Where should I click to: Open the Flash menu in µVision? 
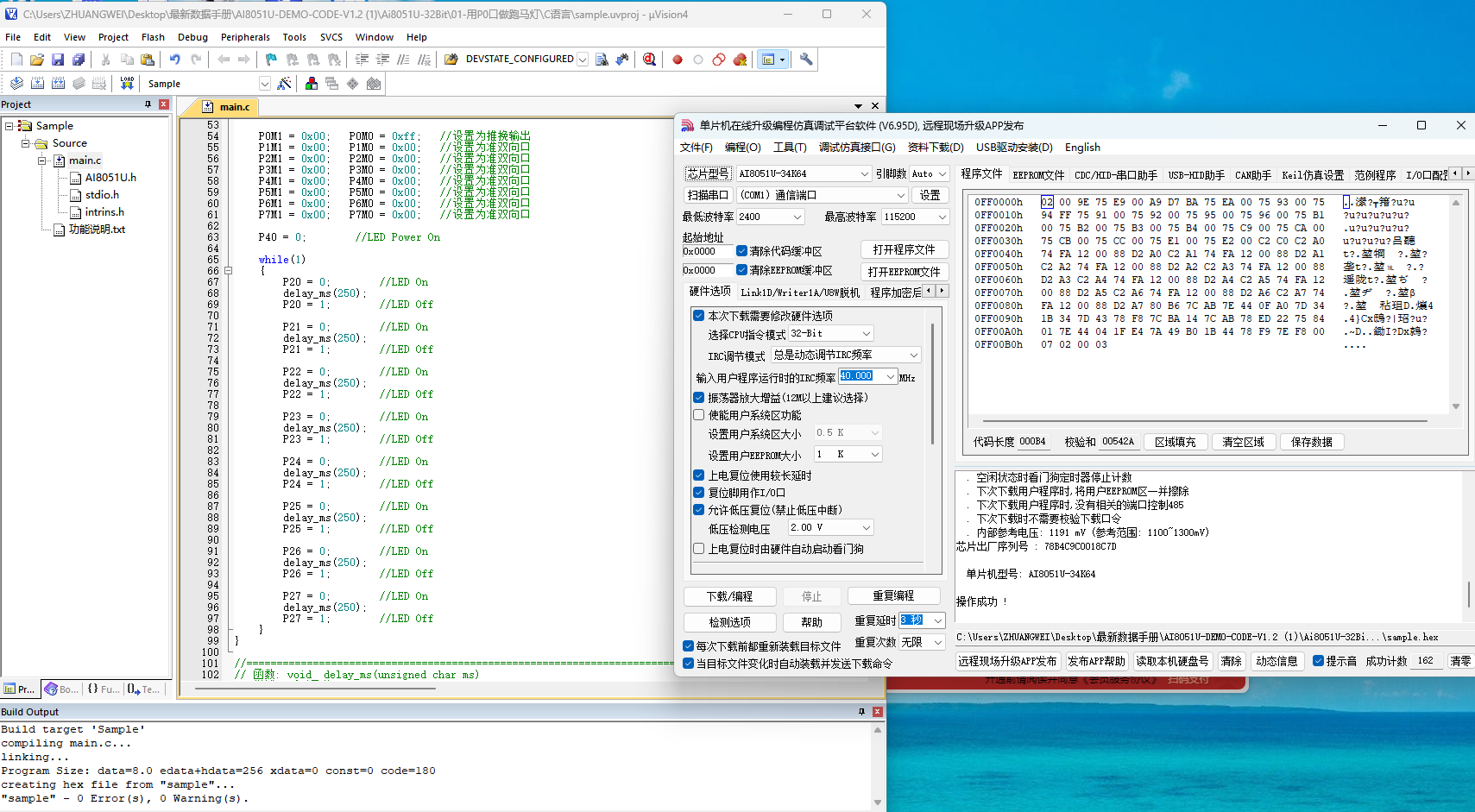(x=153, y=37)
